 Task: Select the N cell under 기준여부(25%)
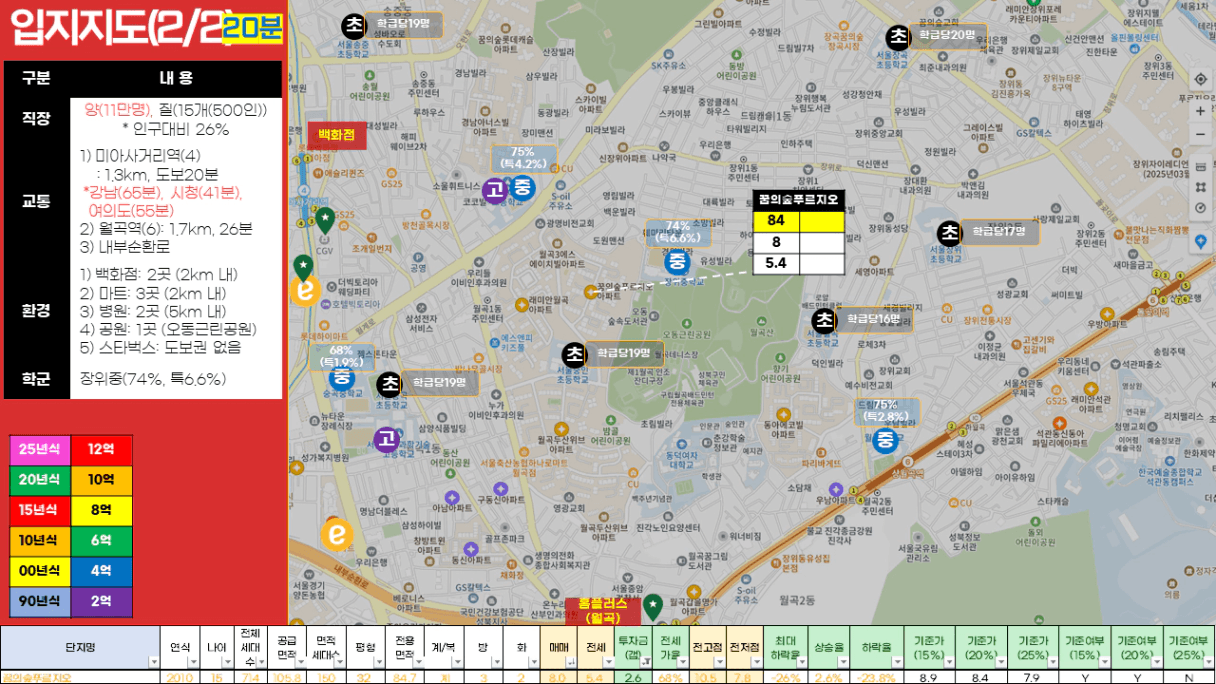(1189, 677)
